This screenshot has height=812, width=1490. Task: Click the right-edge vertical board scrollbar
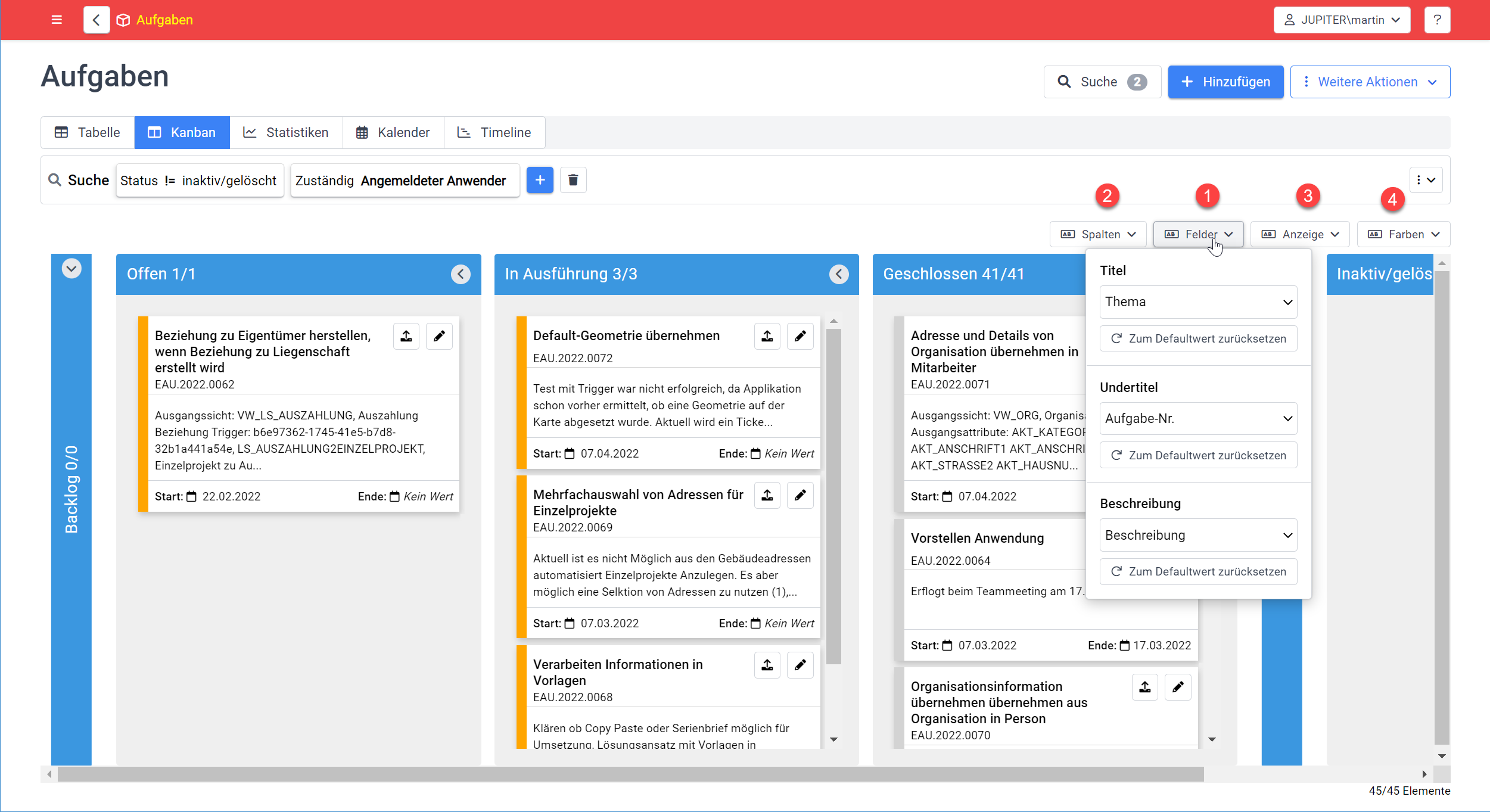coord(1442,506)
